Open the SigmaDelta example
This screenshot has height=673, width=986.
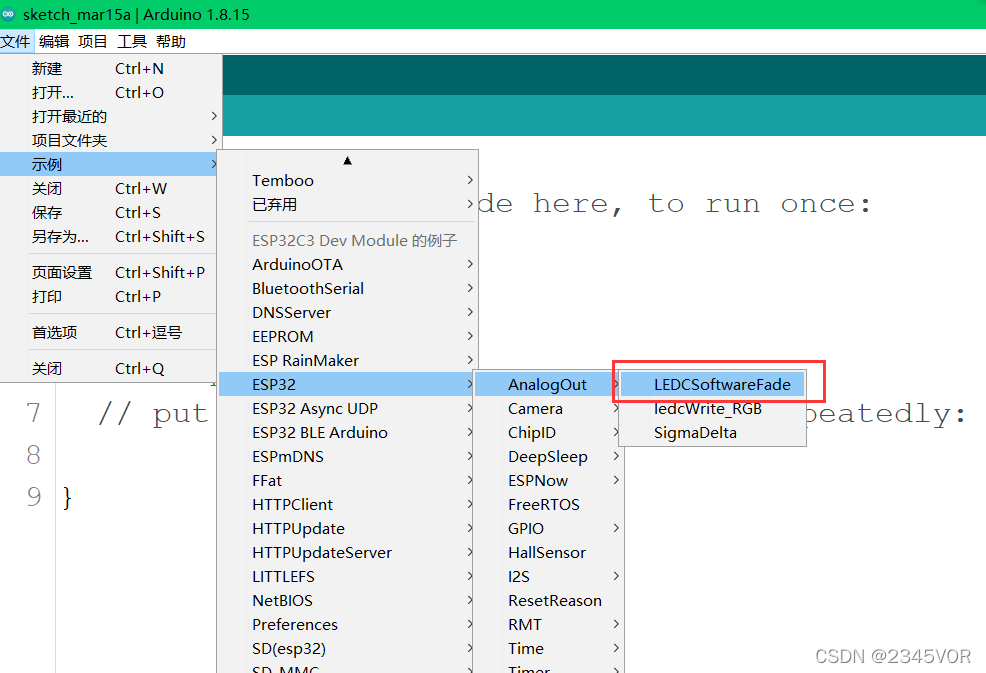(x=712, y=432)
